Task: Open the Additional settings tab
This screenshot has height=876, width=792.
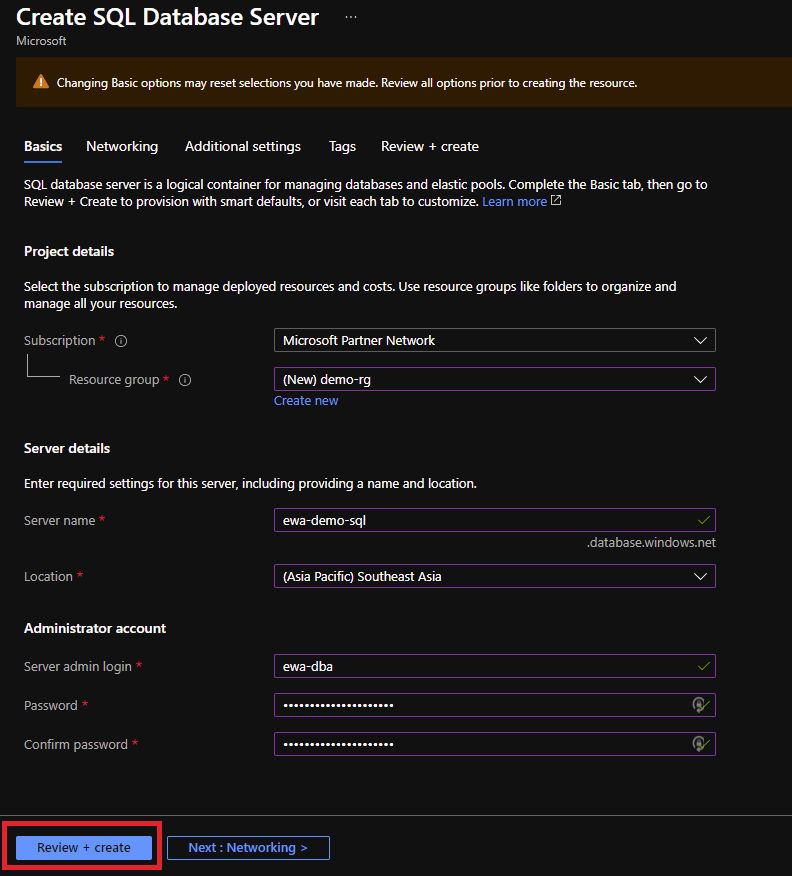Action: 243,146
